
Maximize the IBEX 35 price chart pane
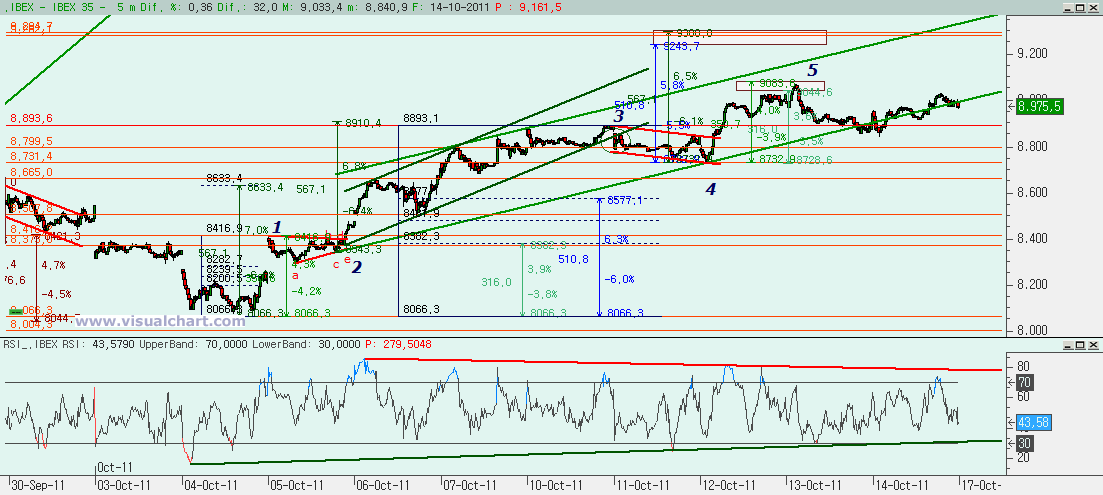point(1080,7)
